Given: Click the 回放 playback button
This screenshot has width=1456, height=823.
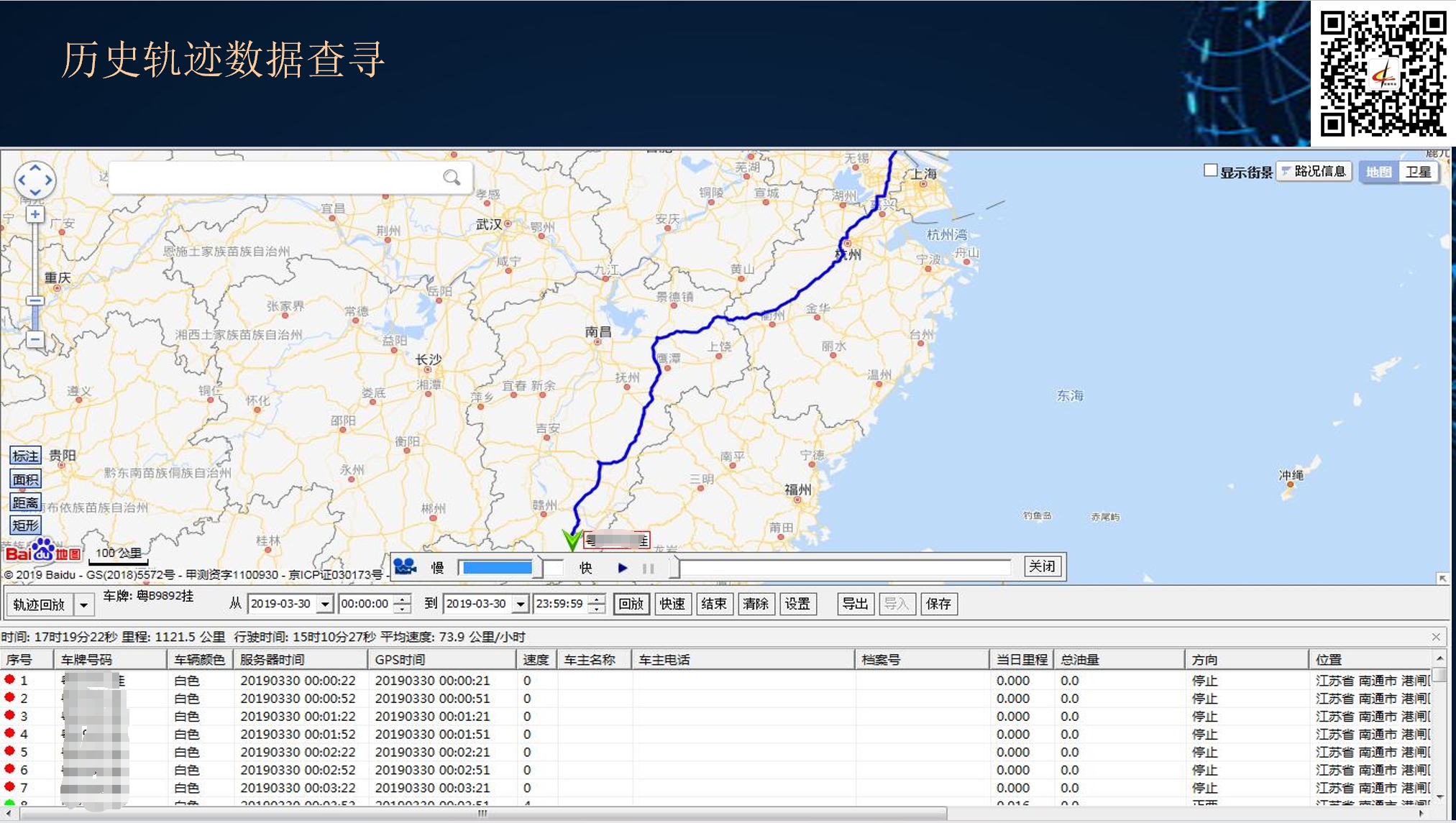Looking at the screenshot, I should point(631,604).
